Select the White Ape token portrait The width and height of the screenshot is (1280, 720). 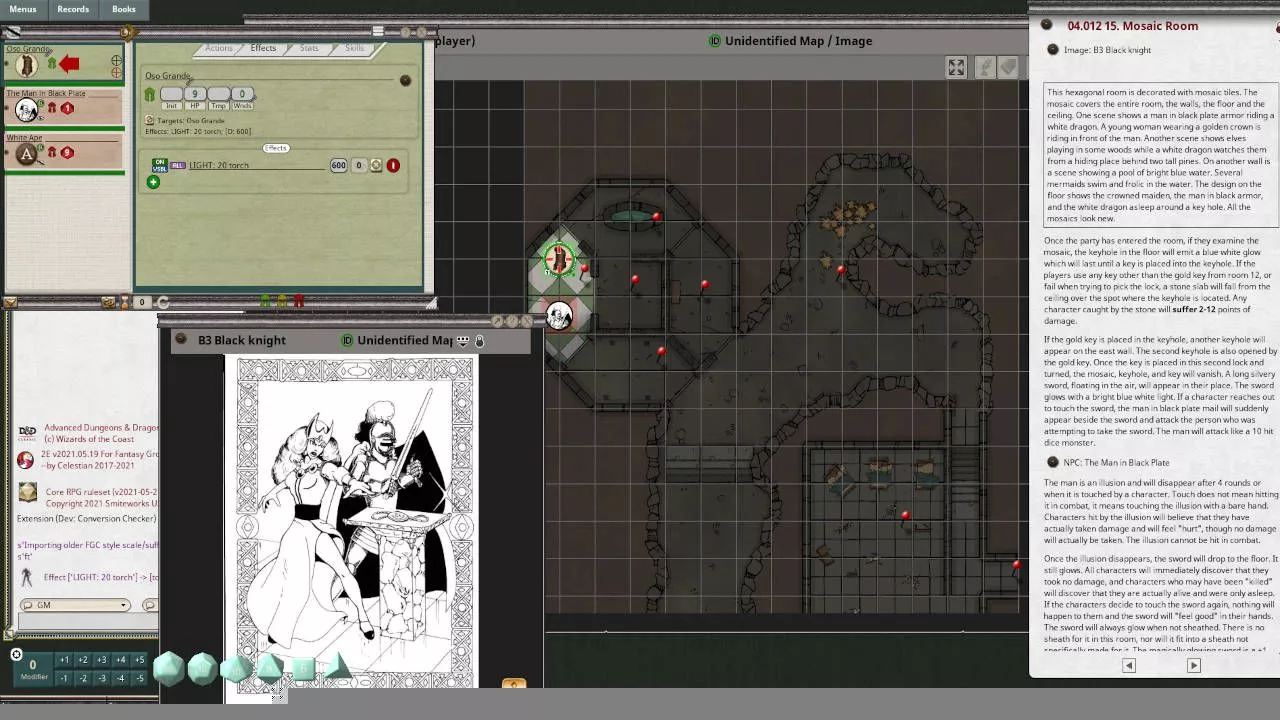click(x=27, y=153)
